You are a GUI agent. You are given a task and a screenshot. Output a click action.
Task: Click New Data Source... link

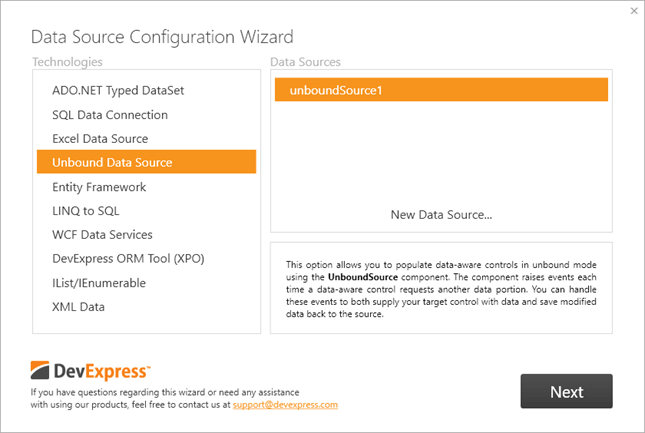(x=441, y=214)
